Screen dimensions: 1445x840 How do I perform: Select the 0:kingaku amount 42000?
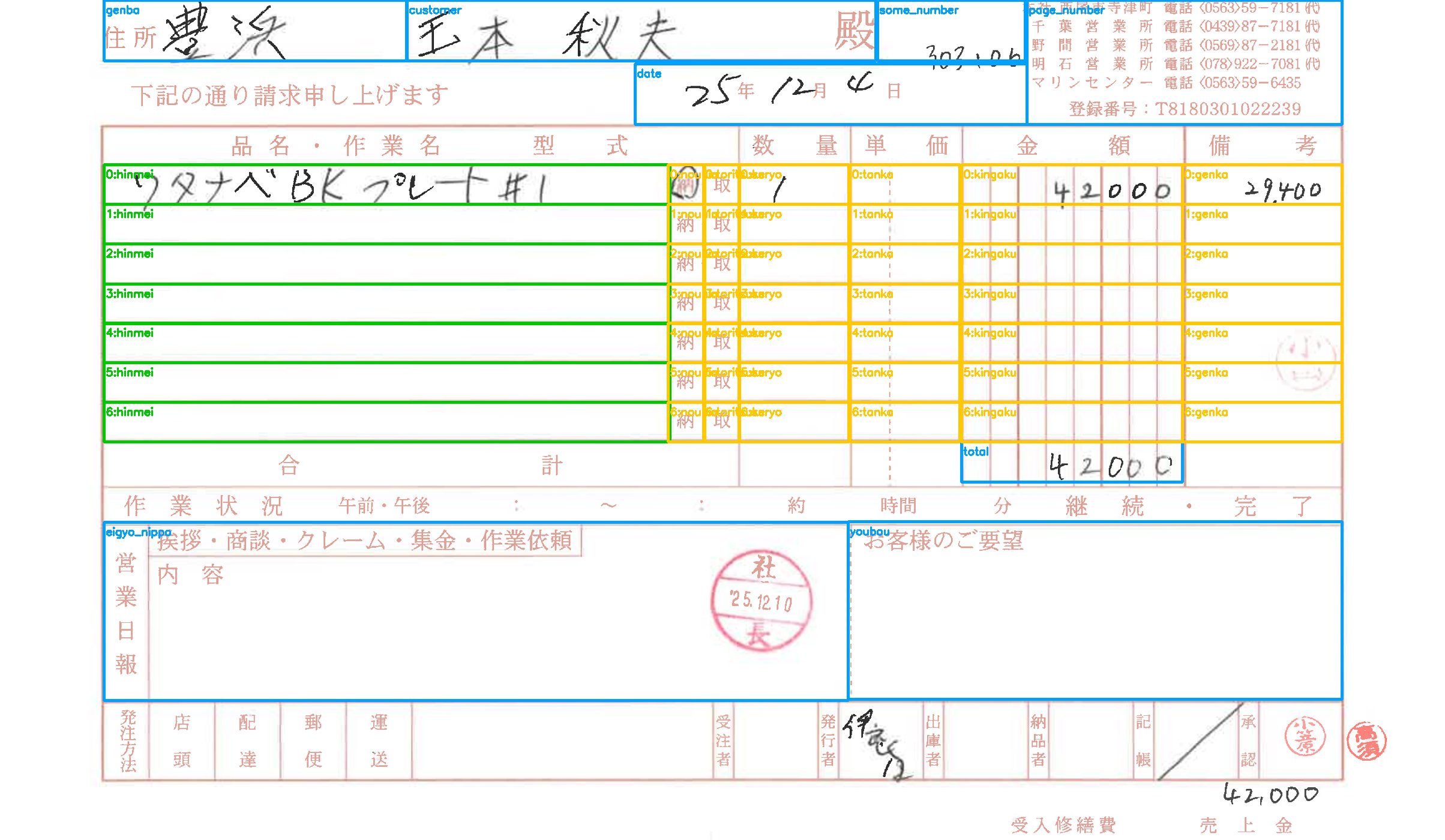tap(1112, 192)
